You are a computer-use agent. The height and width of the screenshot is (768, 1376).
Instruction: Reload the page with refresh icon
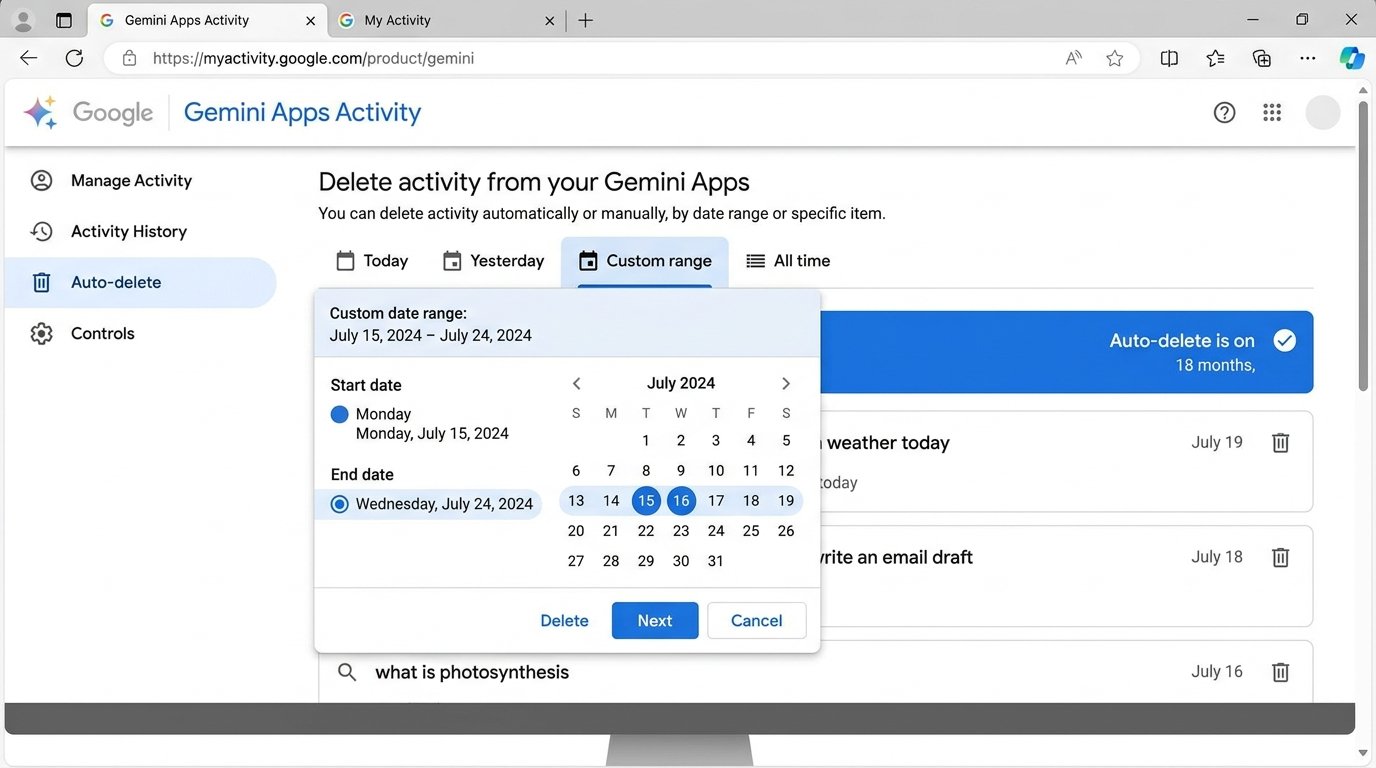pyautogui.click(x=74, y=58)
